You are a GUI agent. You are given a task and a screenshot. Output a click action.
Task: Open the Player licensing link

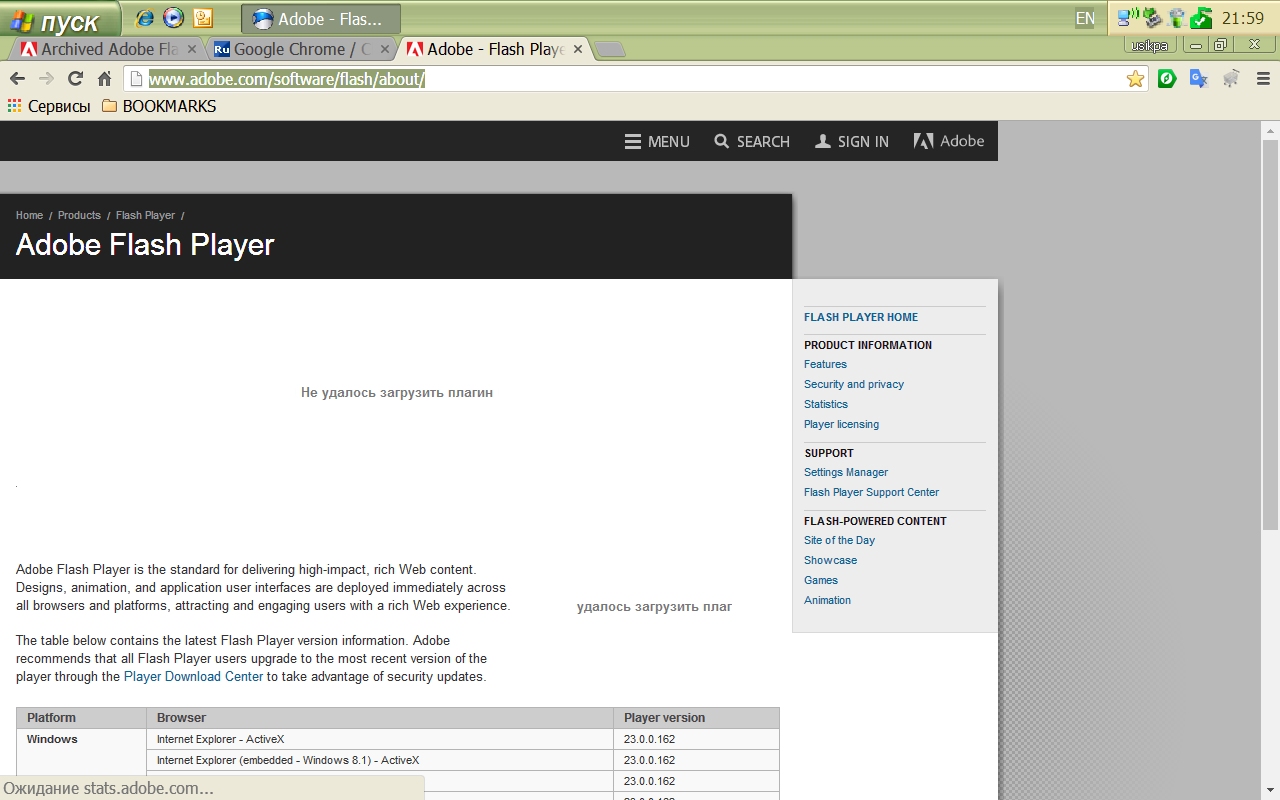coord(841,424)
